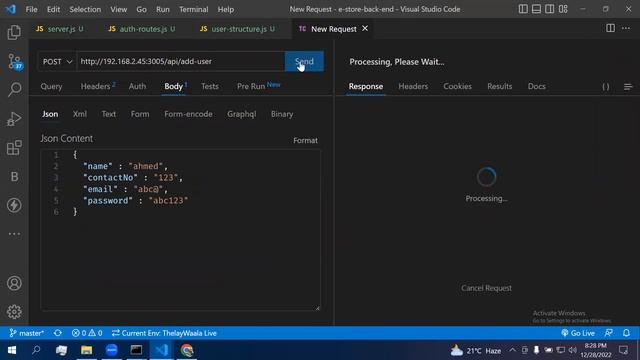
Task: Open the response pane's Response tab
Action: tap(366, 87)
